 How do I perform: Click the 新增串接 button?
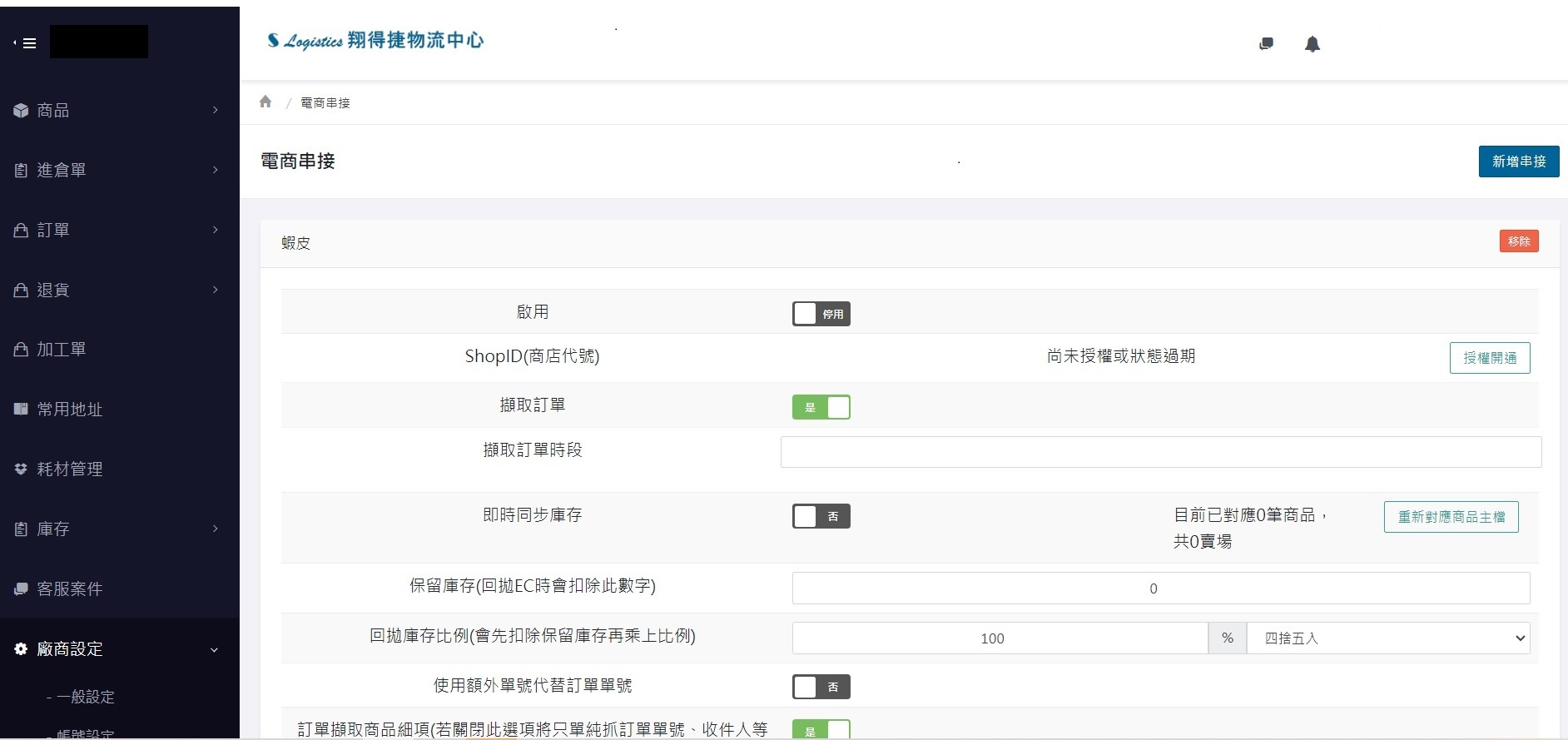pyautogui.click(x=1519, y=161)
